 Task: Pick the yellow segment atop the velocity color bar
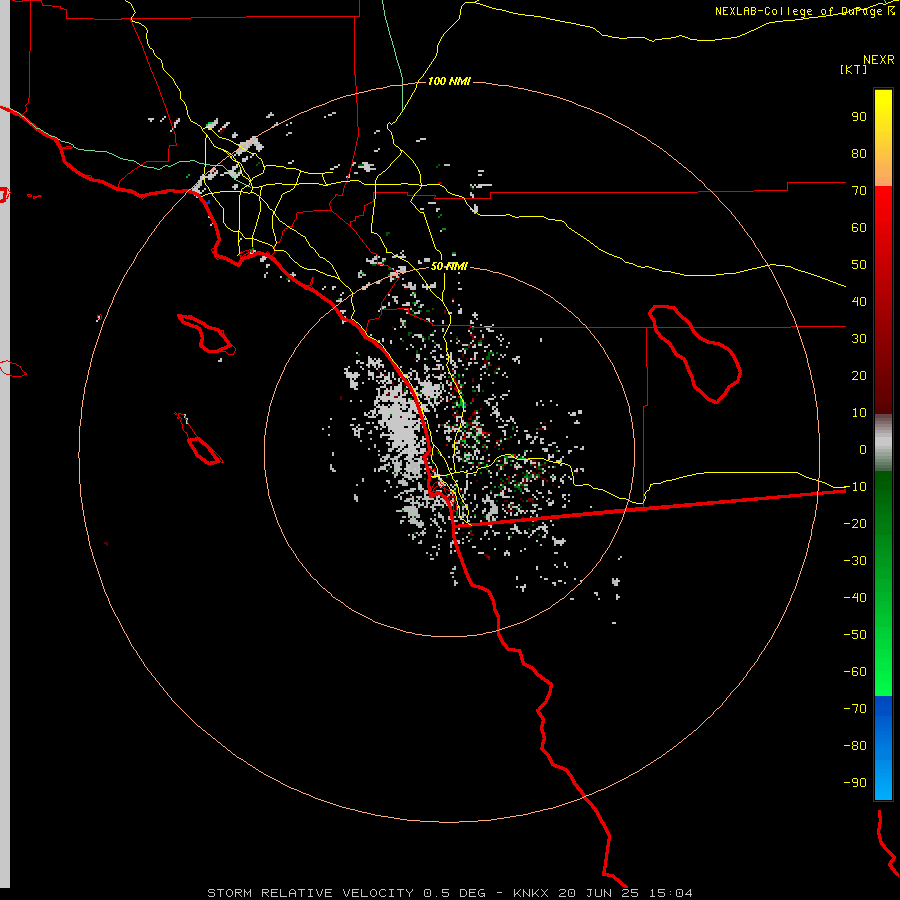tap(883, 138)
